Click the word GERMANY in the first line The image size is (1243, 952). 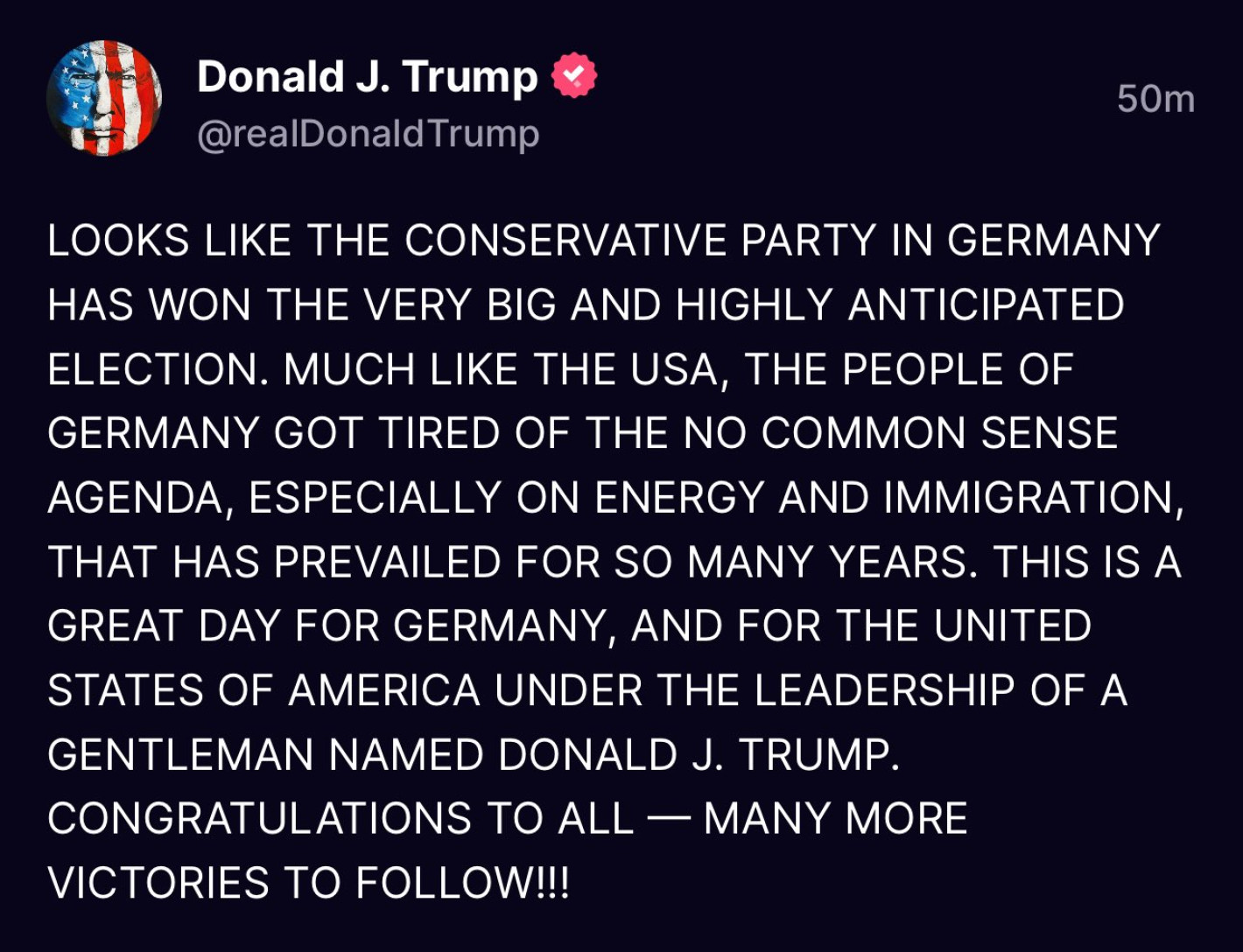pyautogui.click(x=1054, y=241)
